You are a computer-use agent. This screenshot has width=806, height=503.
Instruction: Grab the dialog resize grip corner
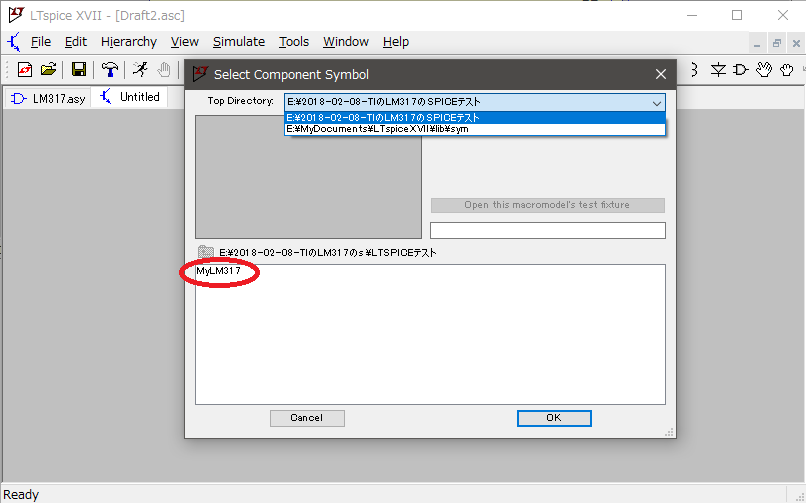(669, 433)
